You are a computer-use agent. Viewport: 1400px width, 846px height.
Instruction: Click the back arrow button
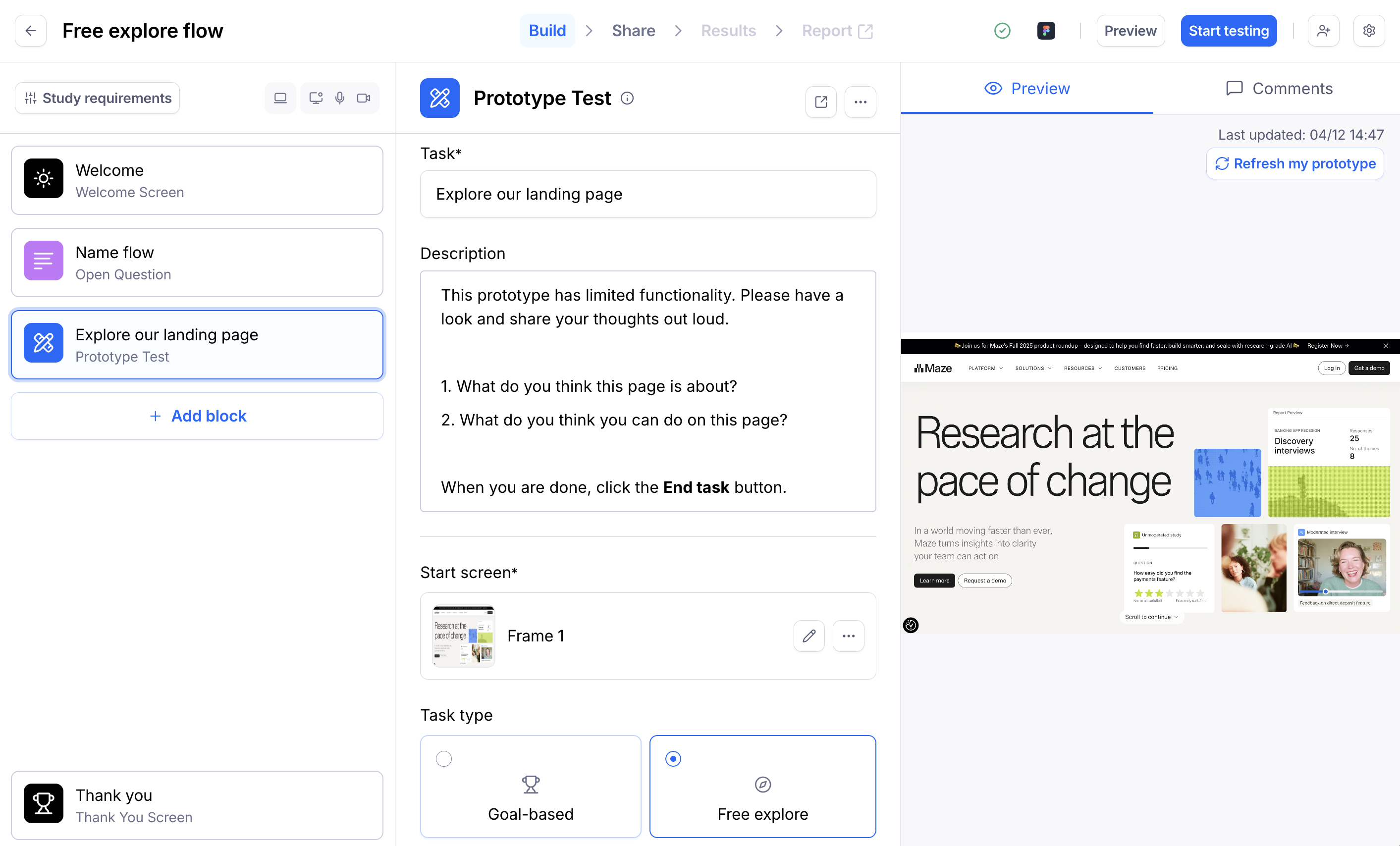tap(31, 31)
